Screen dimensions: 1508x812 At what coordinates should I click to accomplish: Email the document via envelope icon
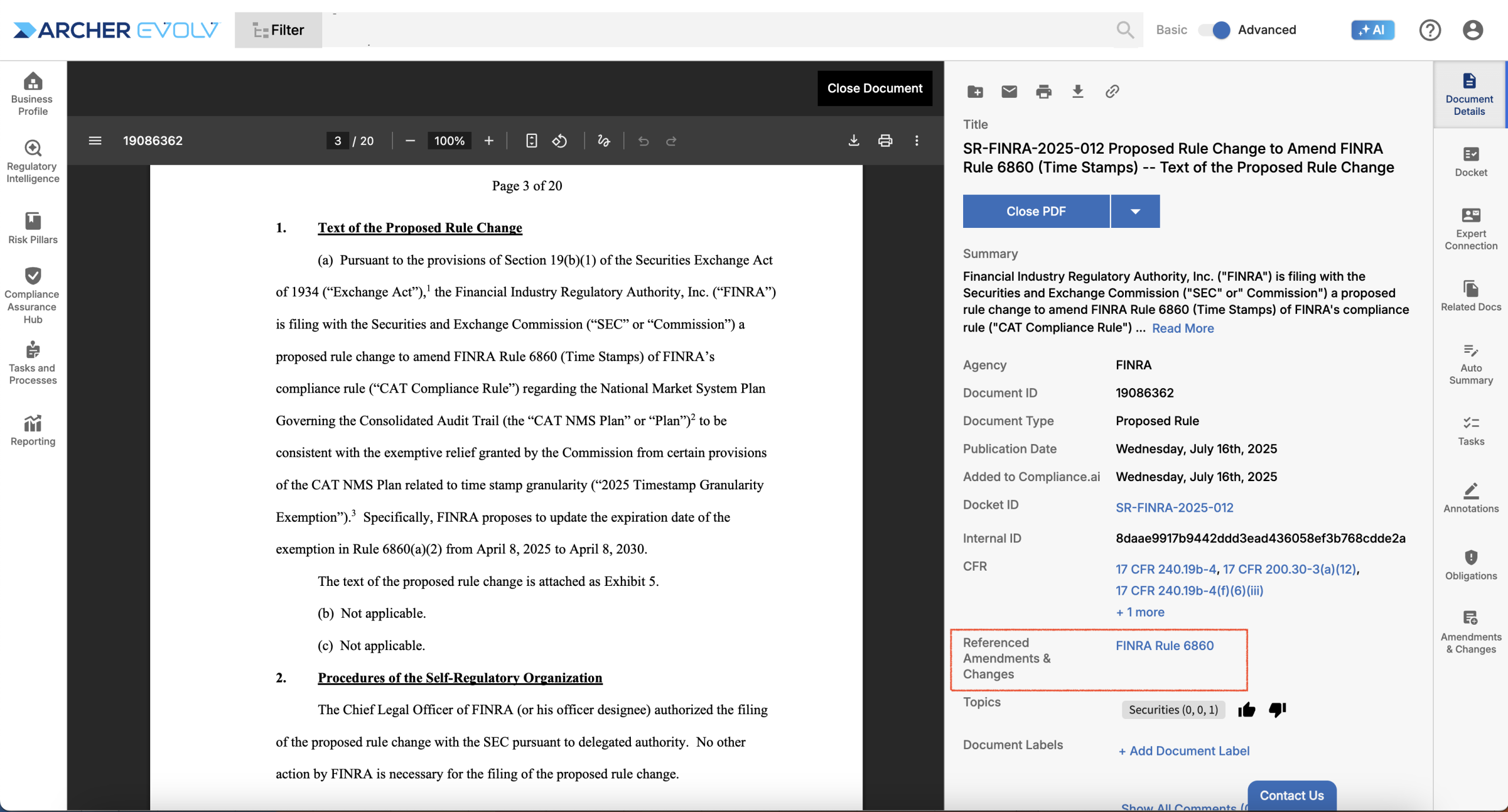coord(1009,91)
